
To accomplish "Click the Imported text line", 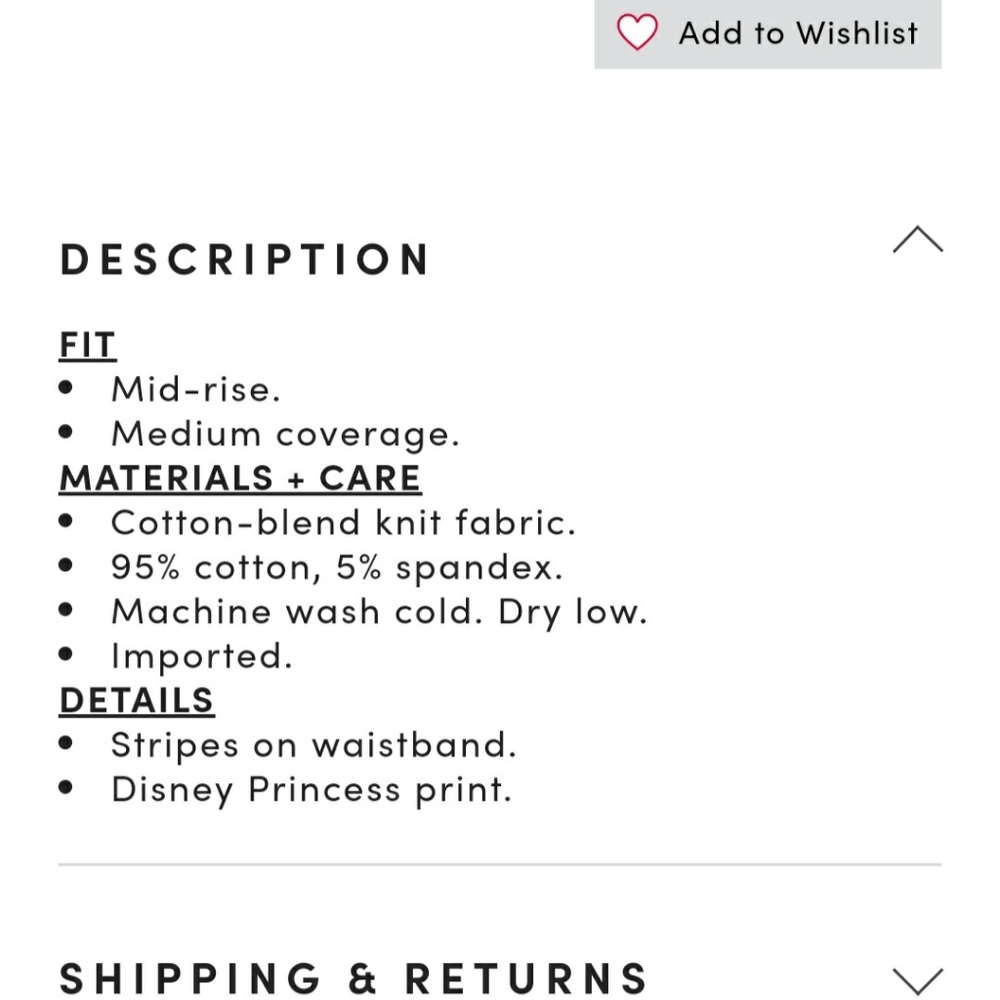I will click(x=201, y=656).
